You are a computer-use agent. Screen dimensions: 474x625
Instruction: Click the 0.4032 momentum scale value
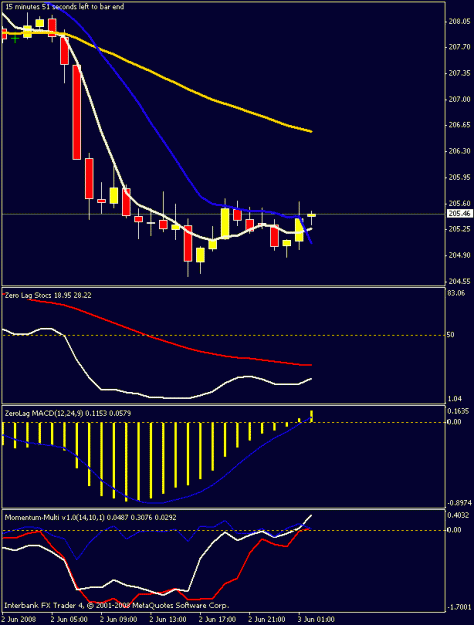tap(458, 515)
